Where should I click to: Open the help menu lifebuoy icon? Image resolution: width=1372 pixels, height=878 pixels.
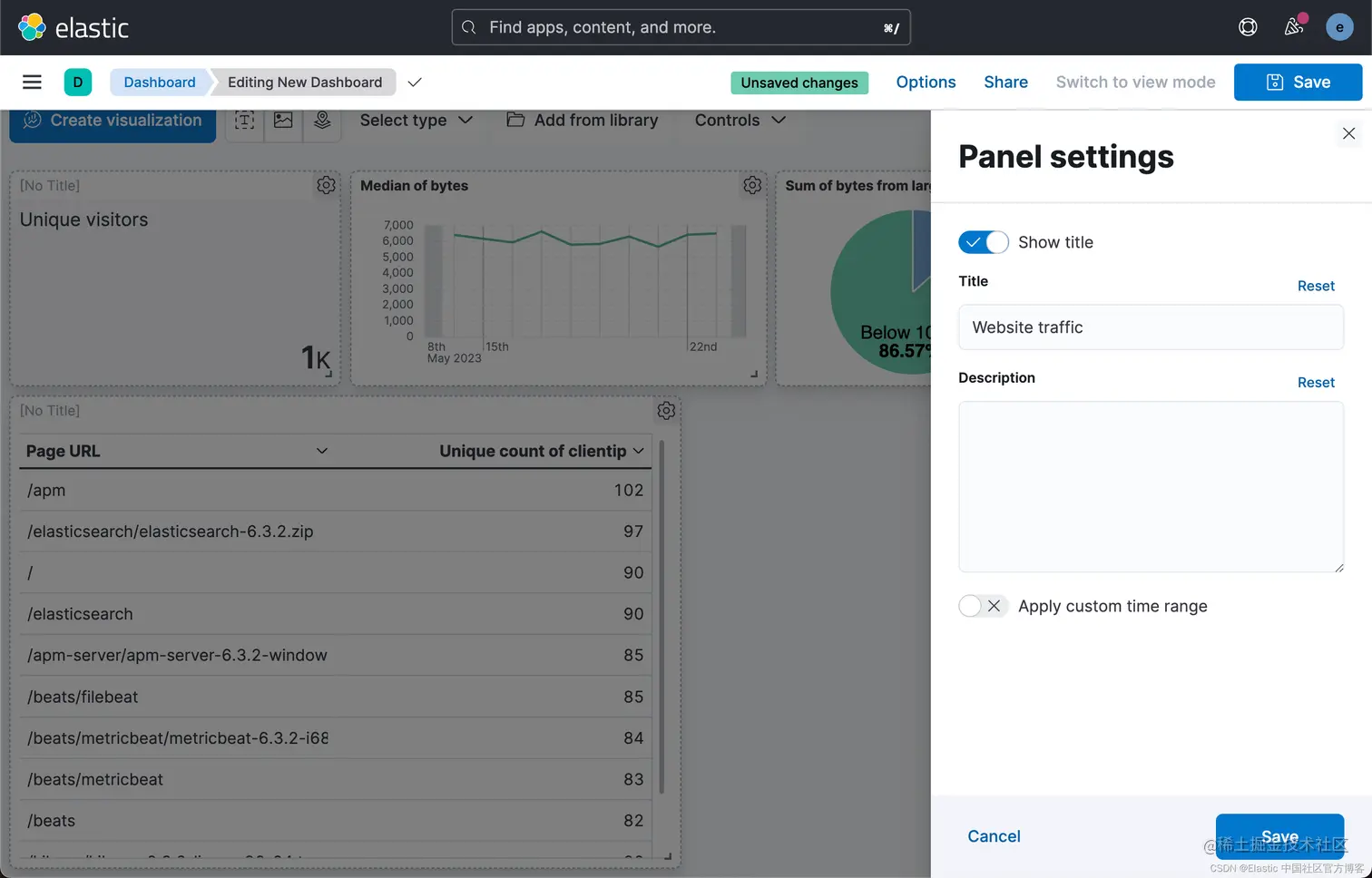[1248, 27]
